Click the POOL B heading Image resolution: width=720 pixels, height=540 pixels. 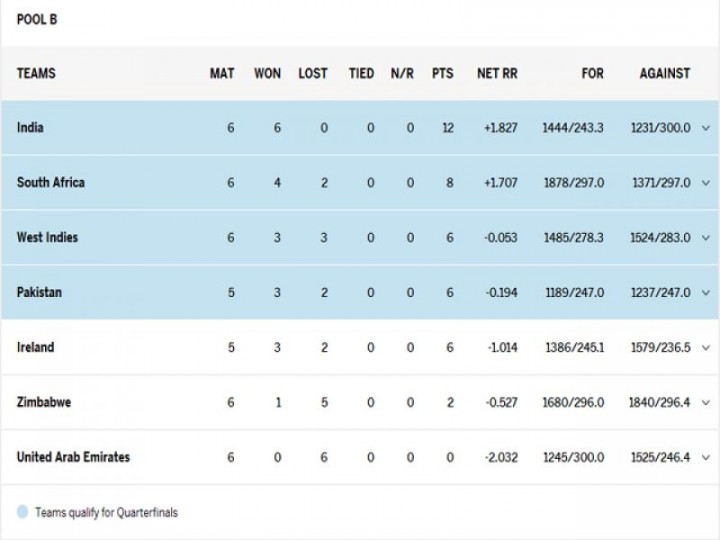[x=37, y=20]
